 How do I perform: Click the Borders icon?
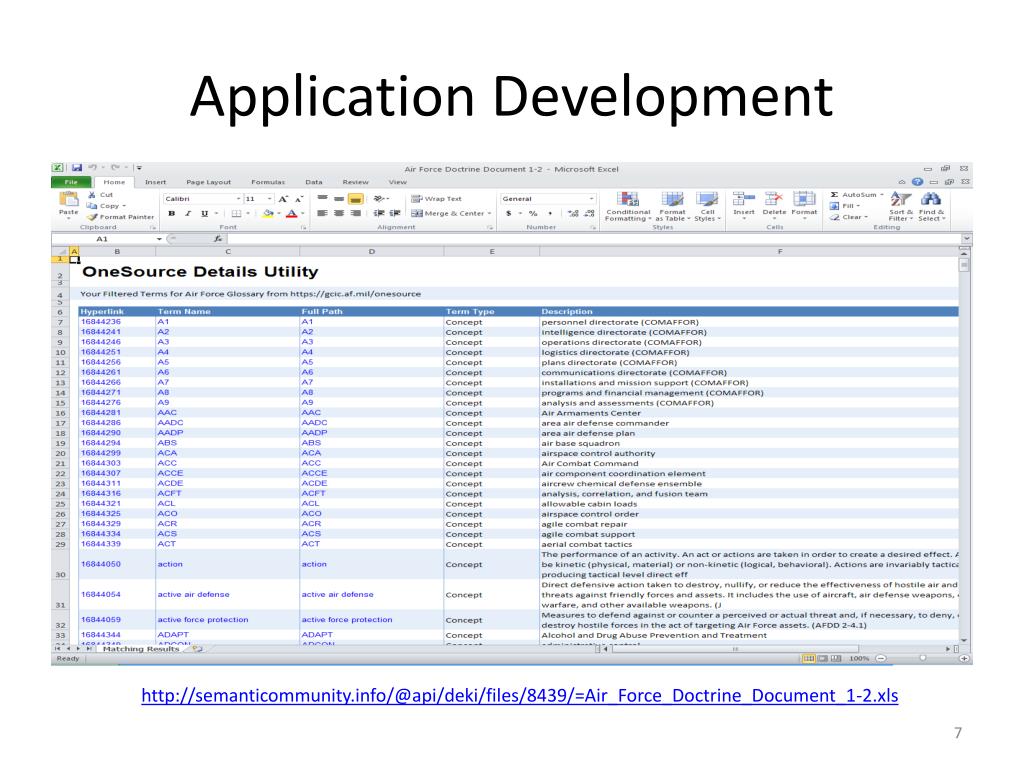[236, 214]
